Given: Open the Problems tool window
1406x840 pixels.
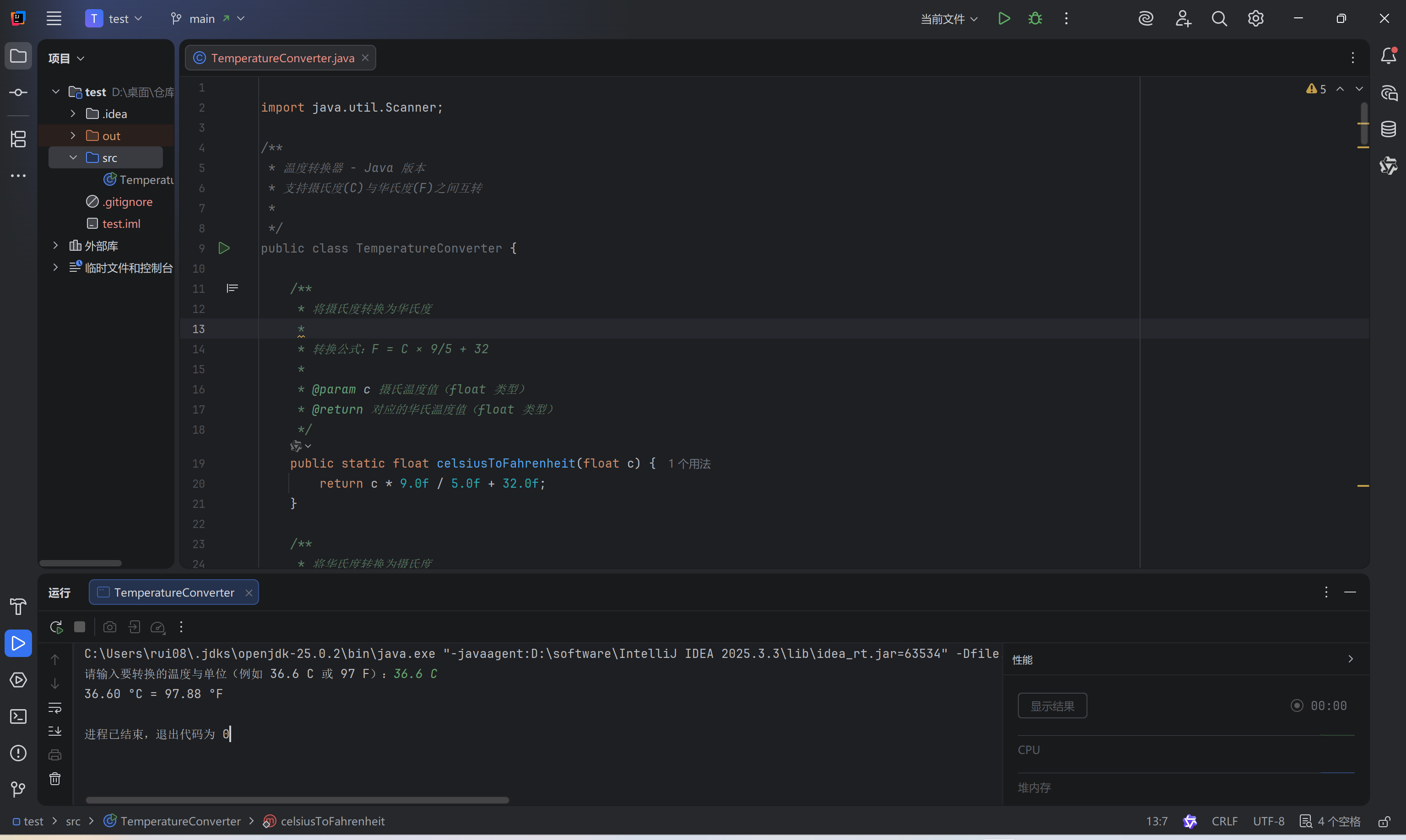Looking at the screenshot, I should [18, 754].
